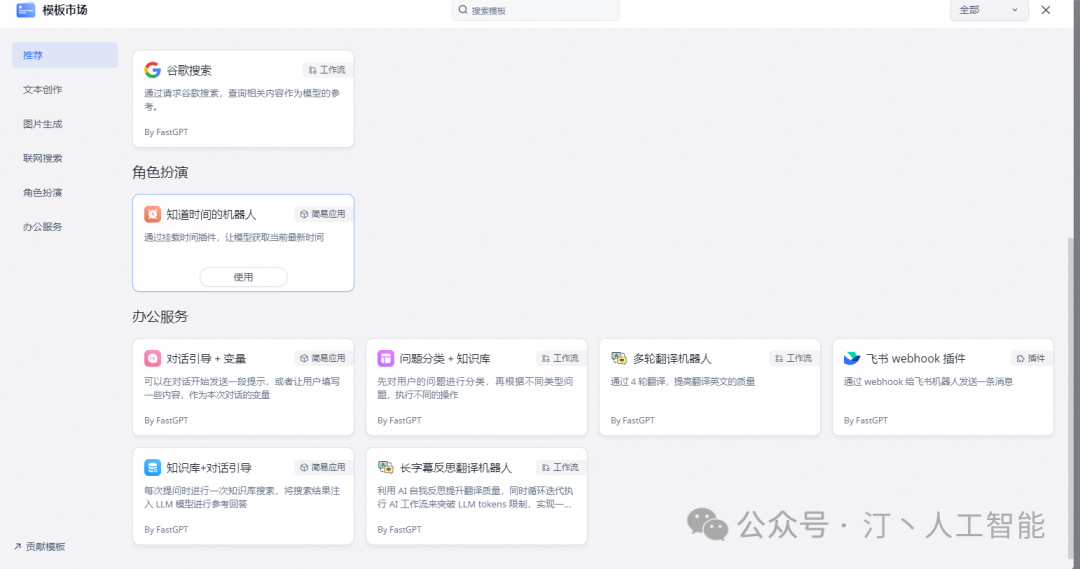Click the 长字幕反思翻译机器人 icon
Screen dimensions: 1080x569
[386, 467]
